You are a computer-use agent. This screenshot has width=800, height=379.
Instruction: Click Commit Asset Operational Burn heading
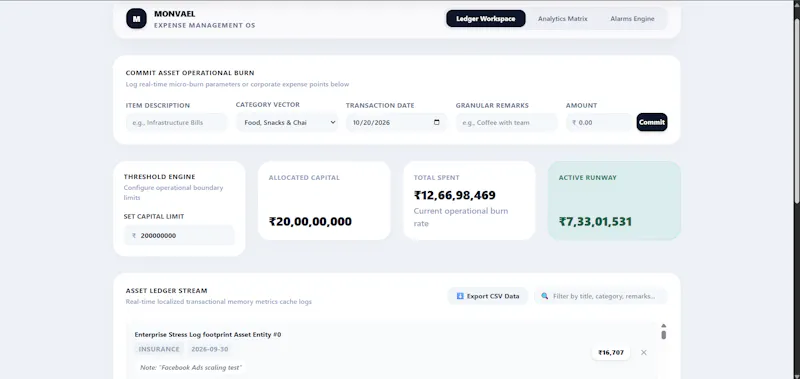190,73
